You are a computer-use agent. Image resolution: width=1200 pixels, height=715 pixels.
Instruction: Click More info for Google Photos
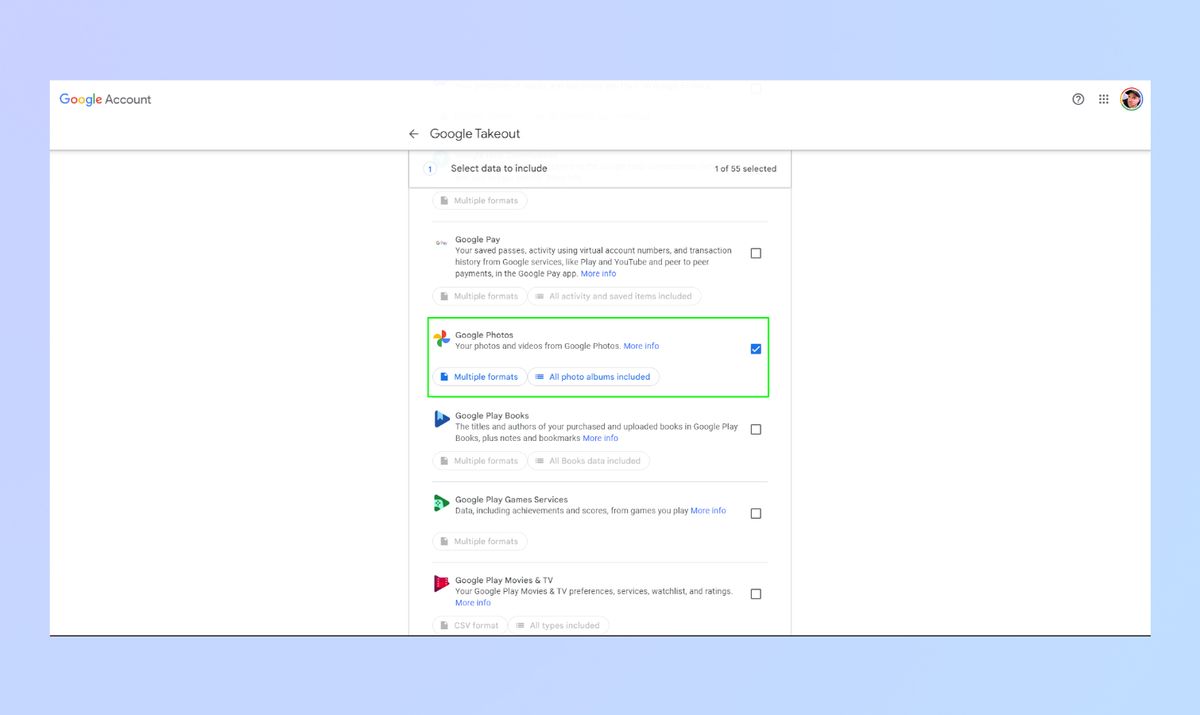tap(641, 345)
